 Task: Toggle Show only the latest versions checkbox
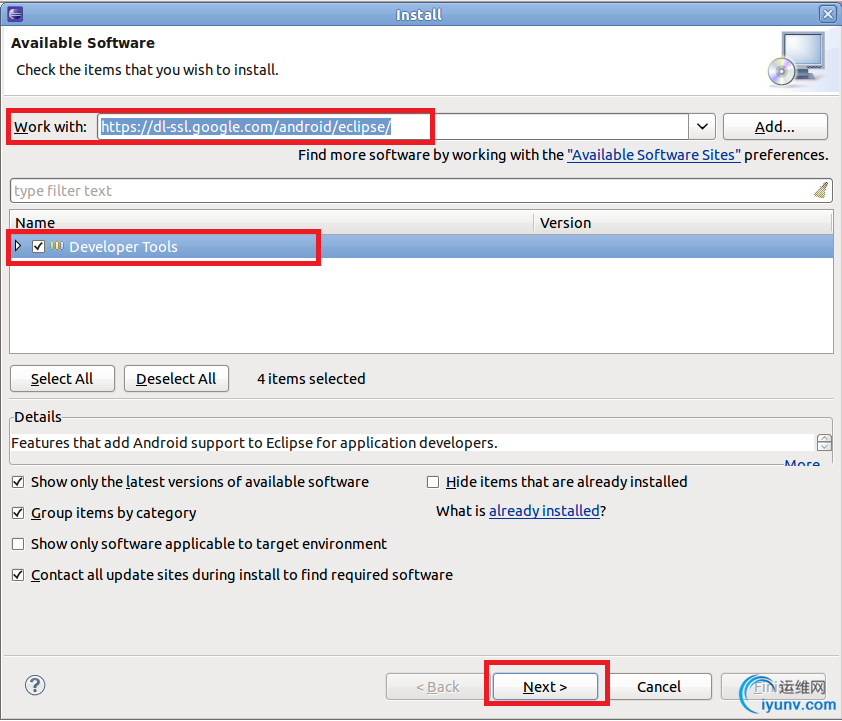point(18,482)
